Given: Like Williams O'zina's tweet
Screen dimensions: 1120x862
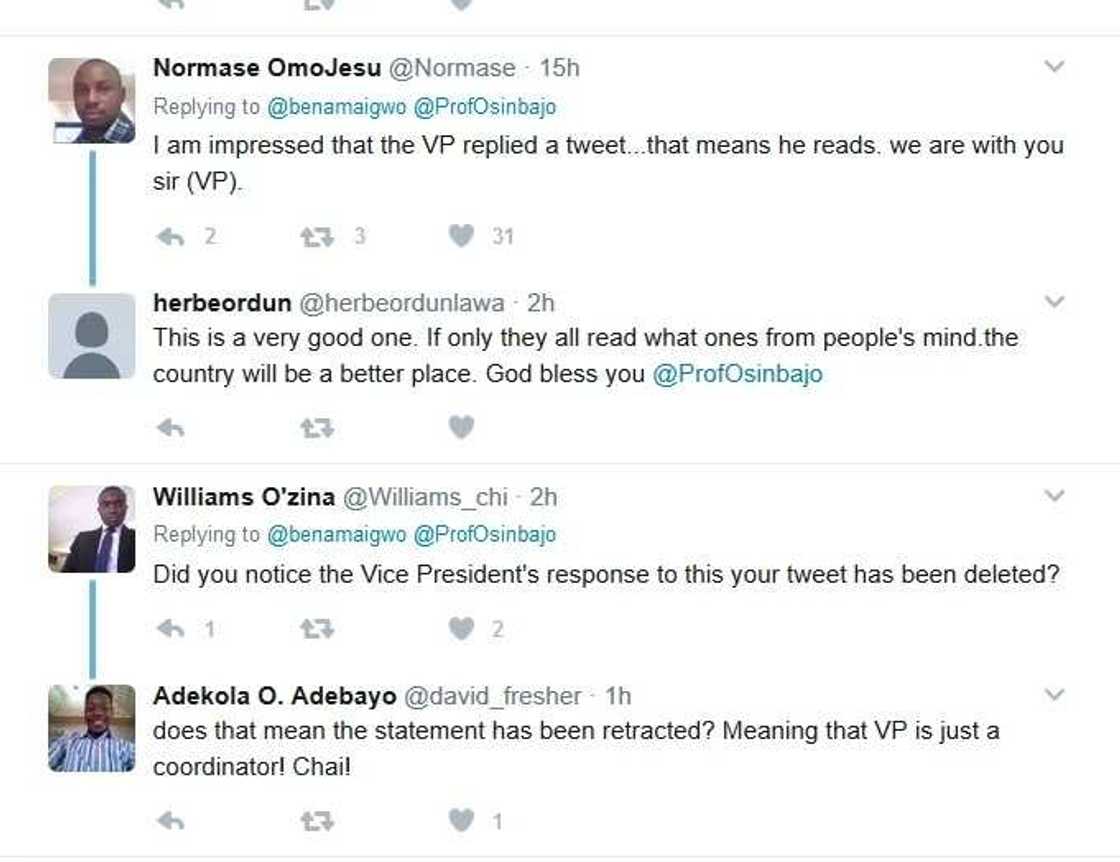Looking at the screenshot, I should [x=461, y=629].
